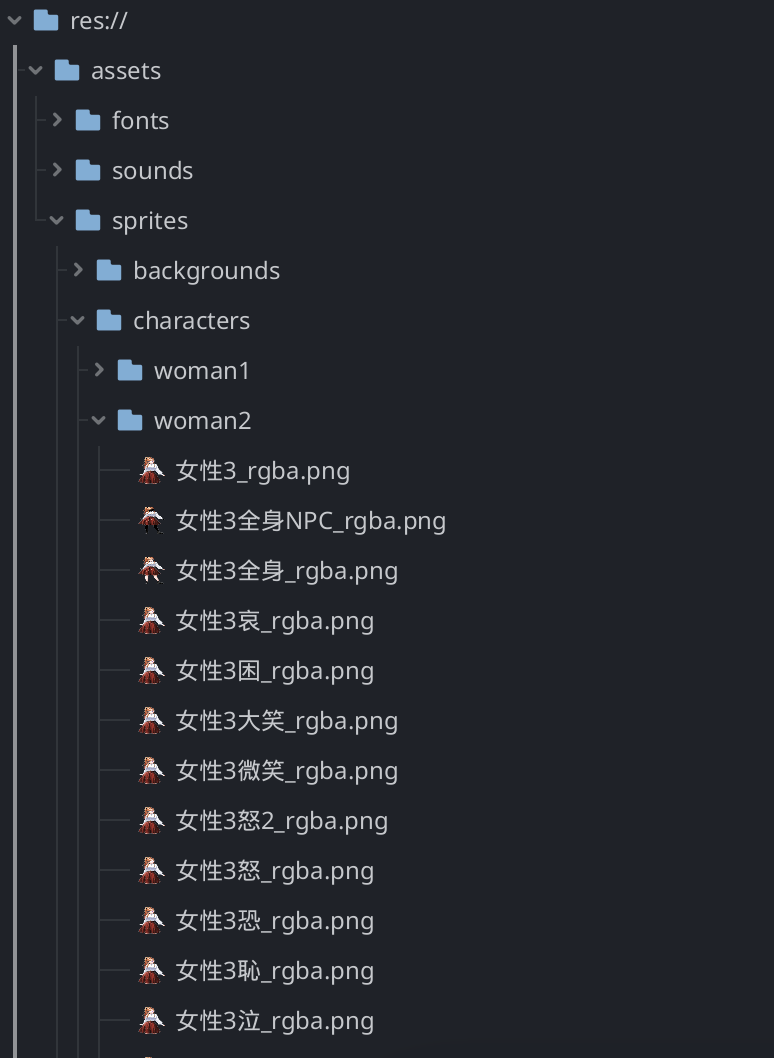Collapse the woman2 folder
The image size is (774, 1058).
click(99, 420)
